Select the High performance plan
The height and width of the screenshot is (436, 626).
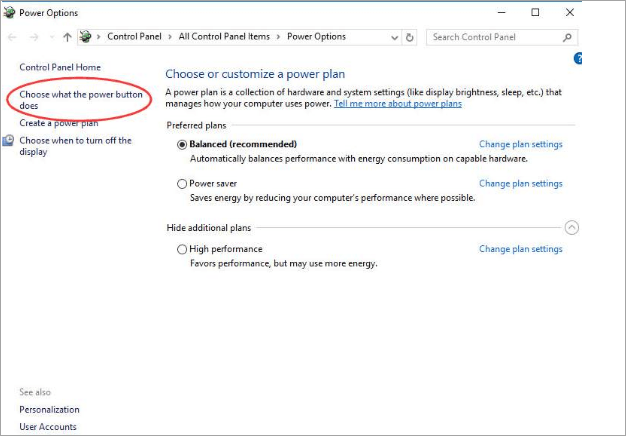pyautogui.click(x=182, y=249)
